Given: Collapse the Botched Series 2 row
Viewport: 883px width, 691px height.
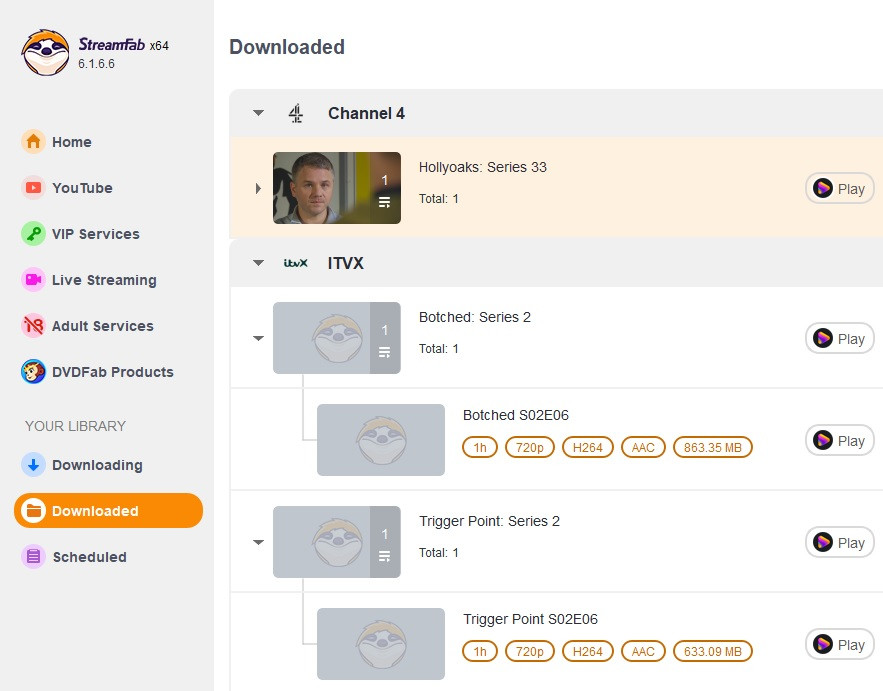Looking at the screenshot, I should coord(258,338).
